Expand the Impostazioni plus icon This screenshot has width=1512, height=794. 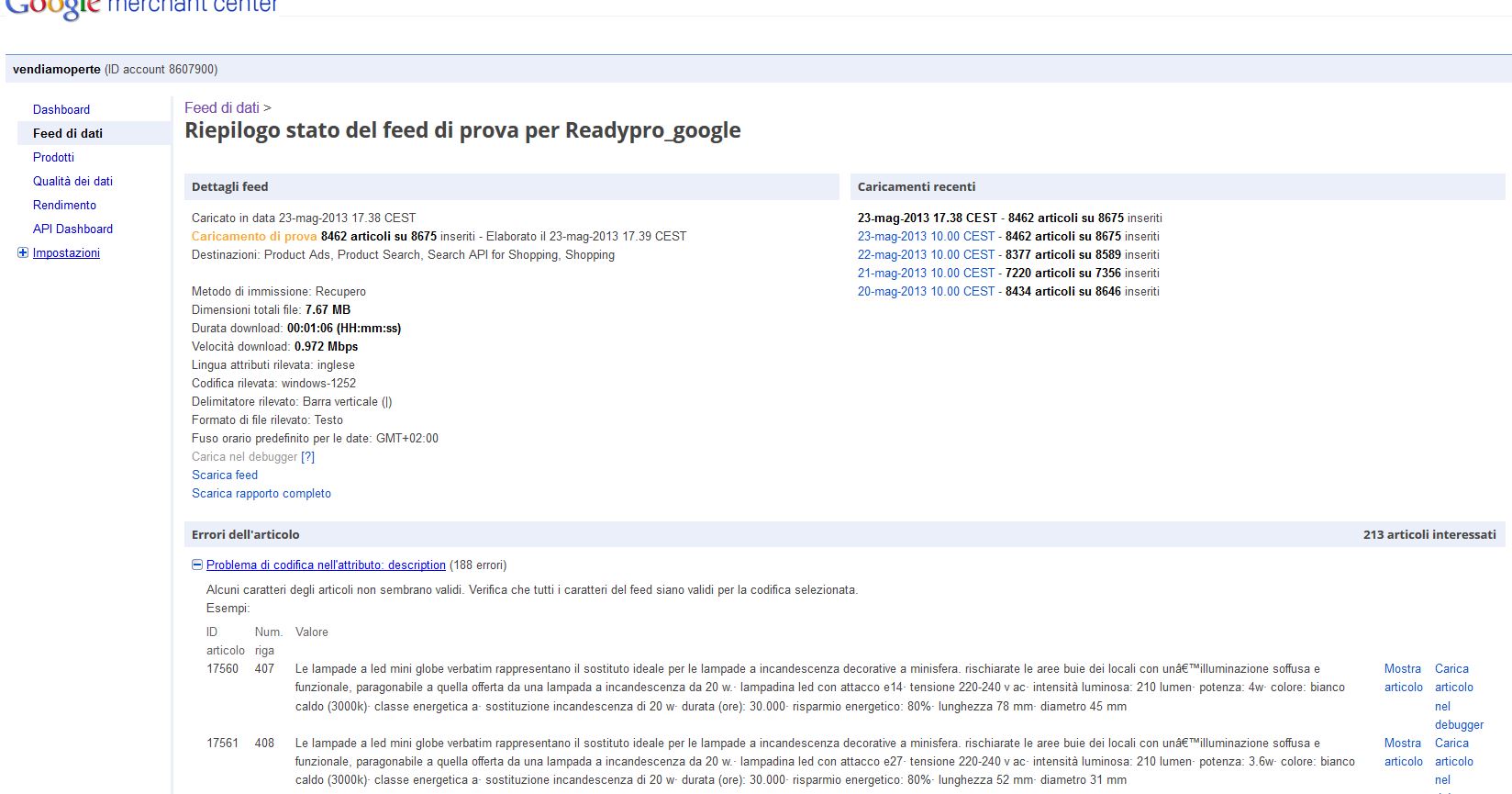(x=23, y=252)
